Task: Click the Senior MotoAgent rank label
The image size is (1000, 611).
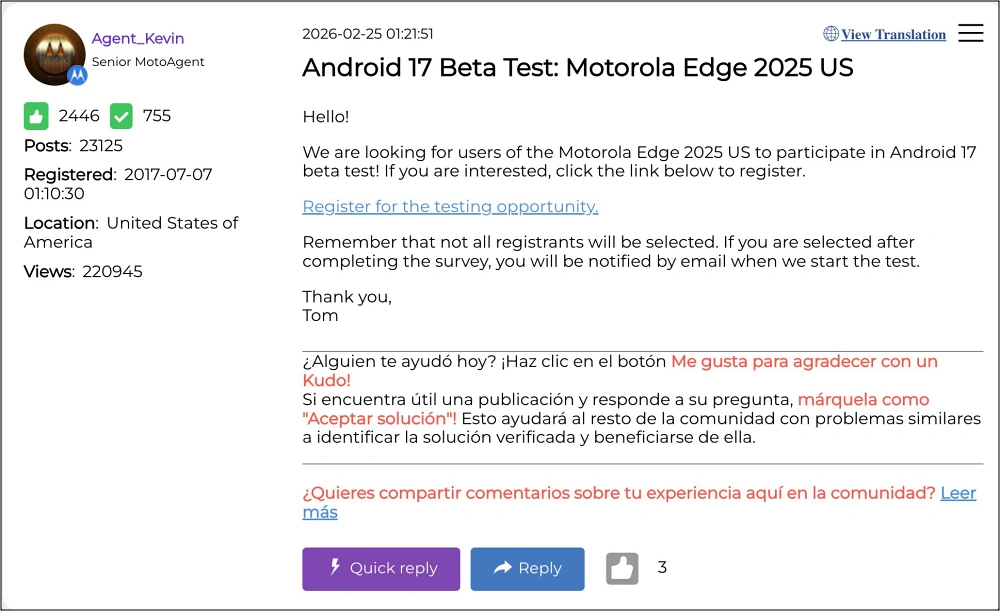Action: coord(148,62)
